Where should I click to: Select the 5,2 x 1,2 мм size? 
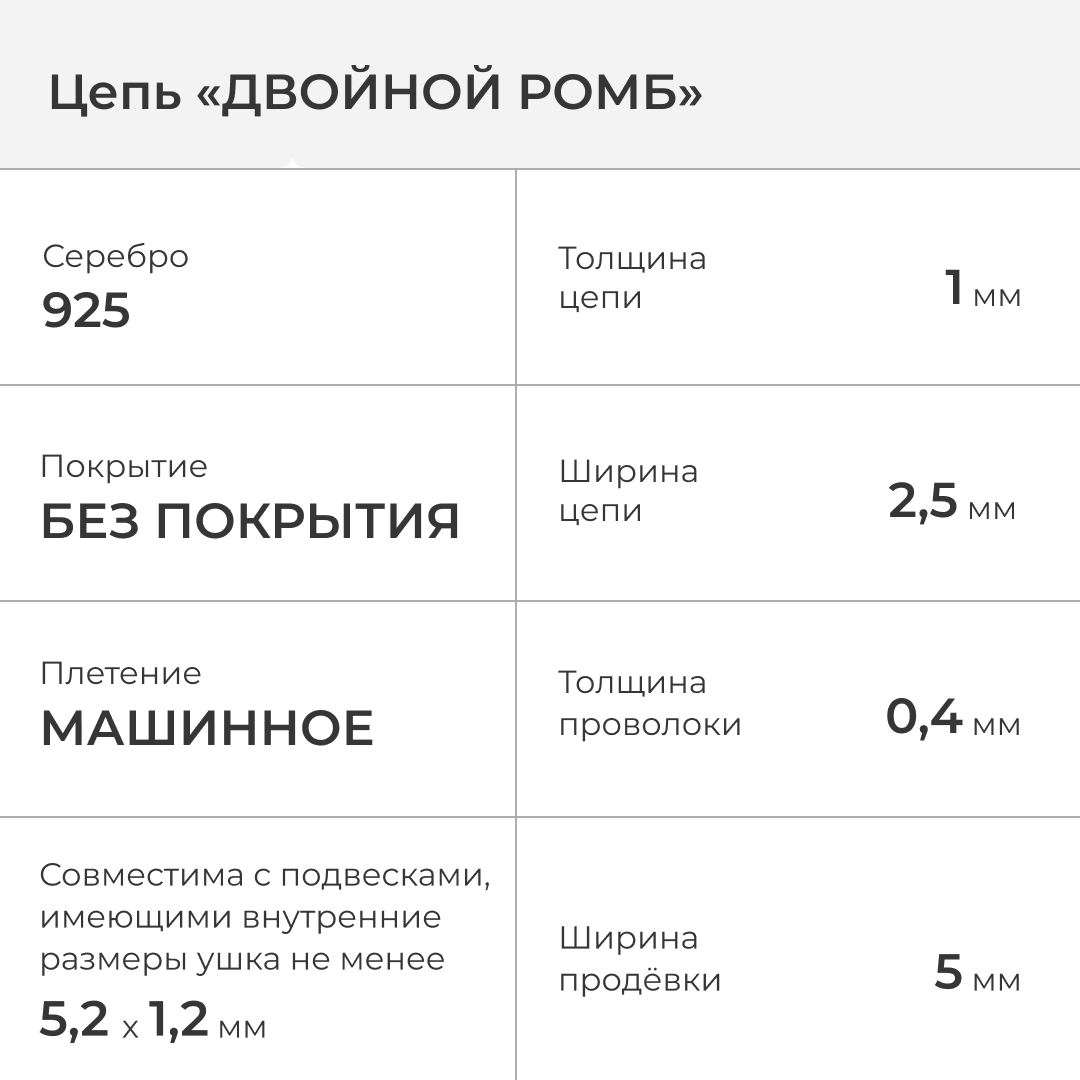[x=152, y=1021]
